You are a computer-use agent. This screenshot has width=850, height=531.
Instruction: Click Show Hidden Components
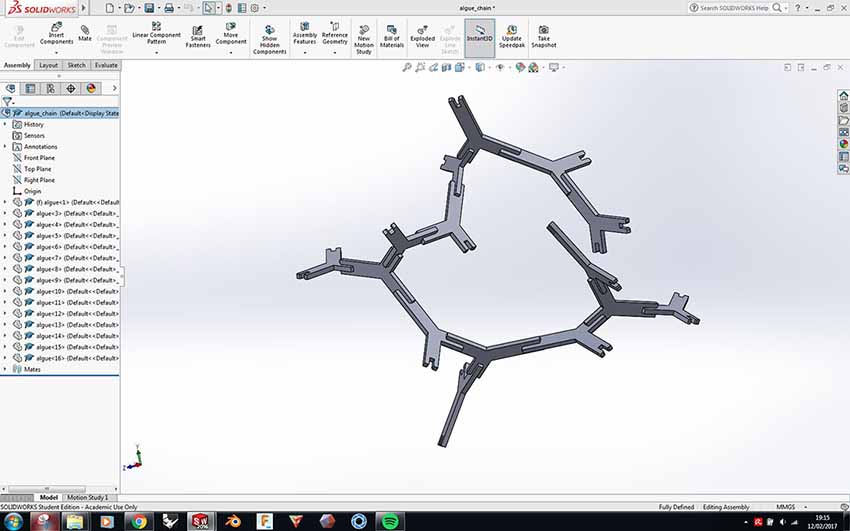(x=269, y=39)
